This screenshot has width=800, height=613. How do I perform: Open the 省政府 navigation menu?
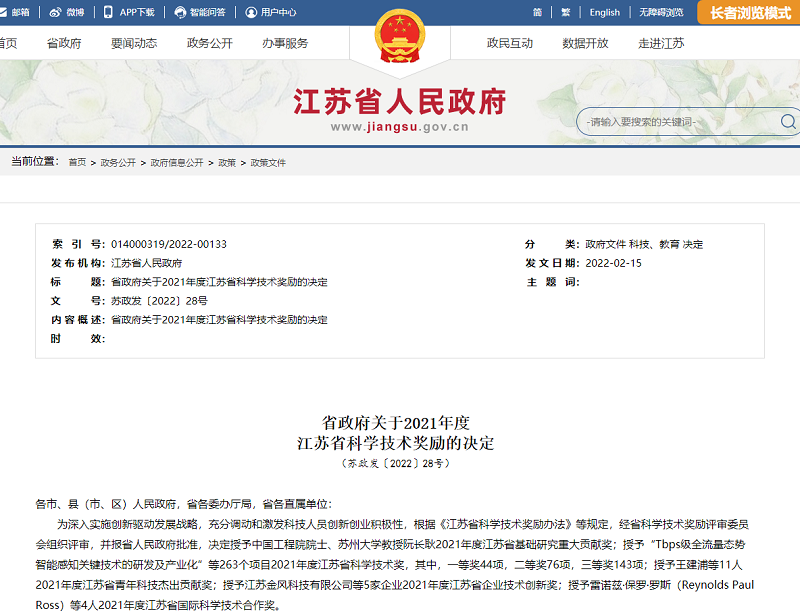[64, 43]
